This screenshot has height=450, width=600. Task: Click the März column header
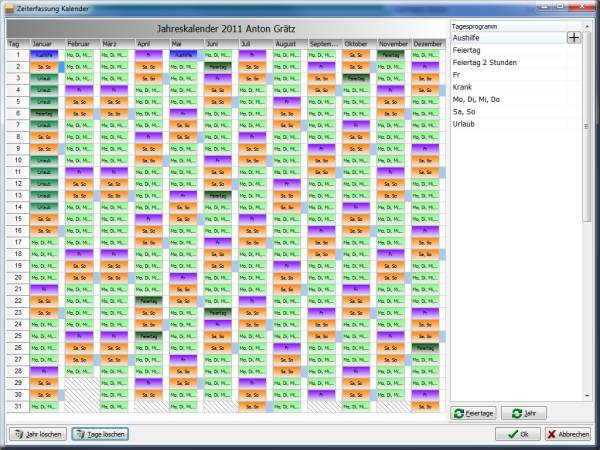(x=117, y=44)
